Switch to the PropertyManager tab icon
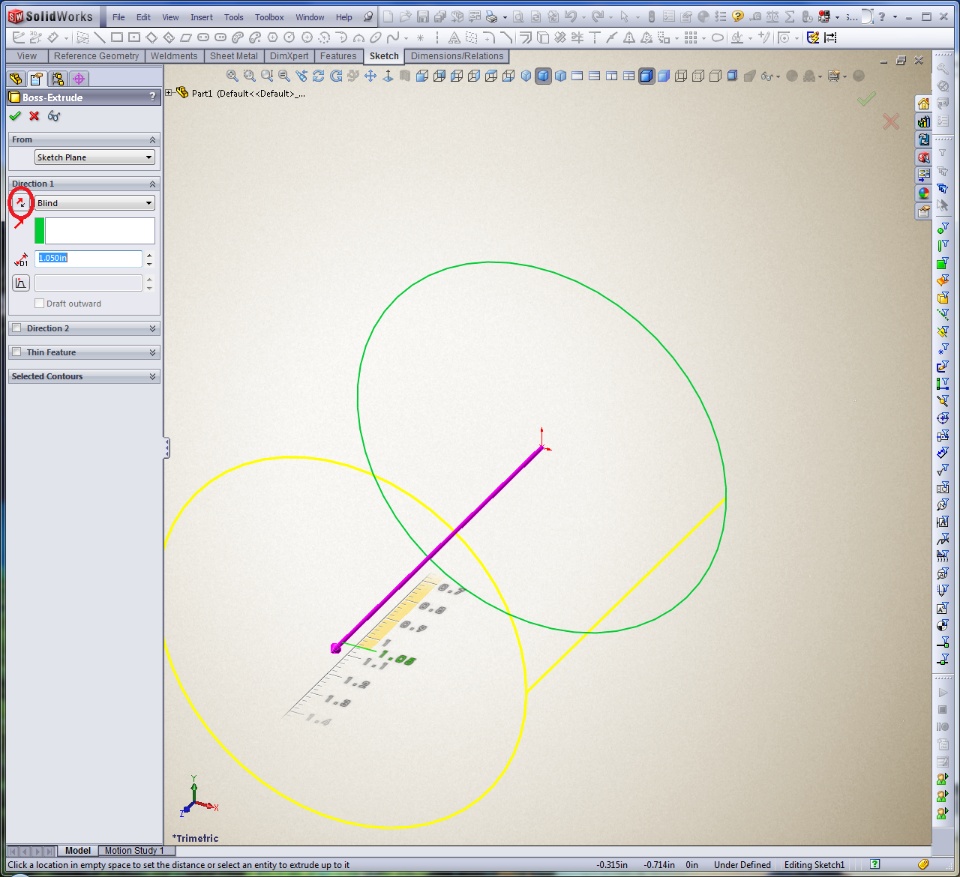The height and width of the screenshot is (877, 960). (x=37, y=79)
